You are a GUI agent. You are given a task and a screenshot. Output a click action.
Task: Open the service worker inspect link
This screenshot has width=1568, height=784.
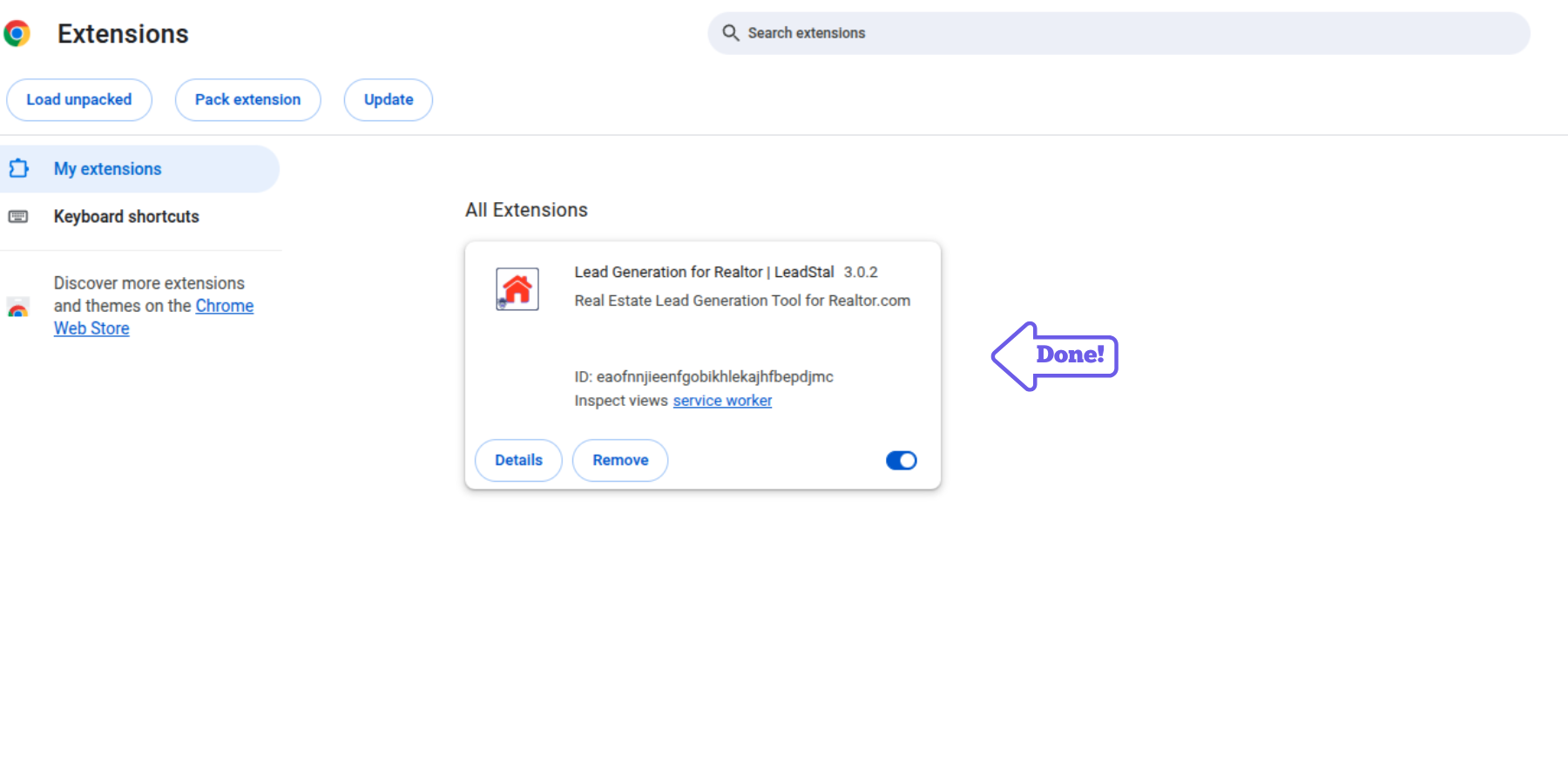tap(722, 401)
